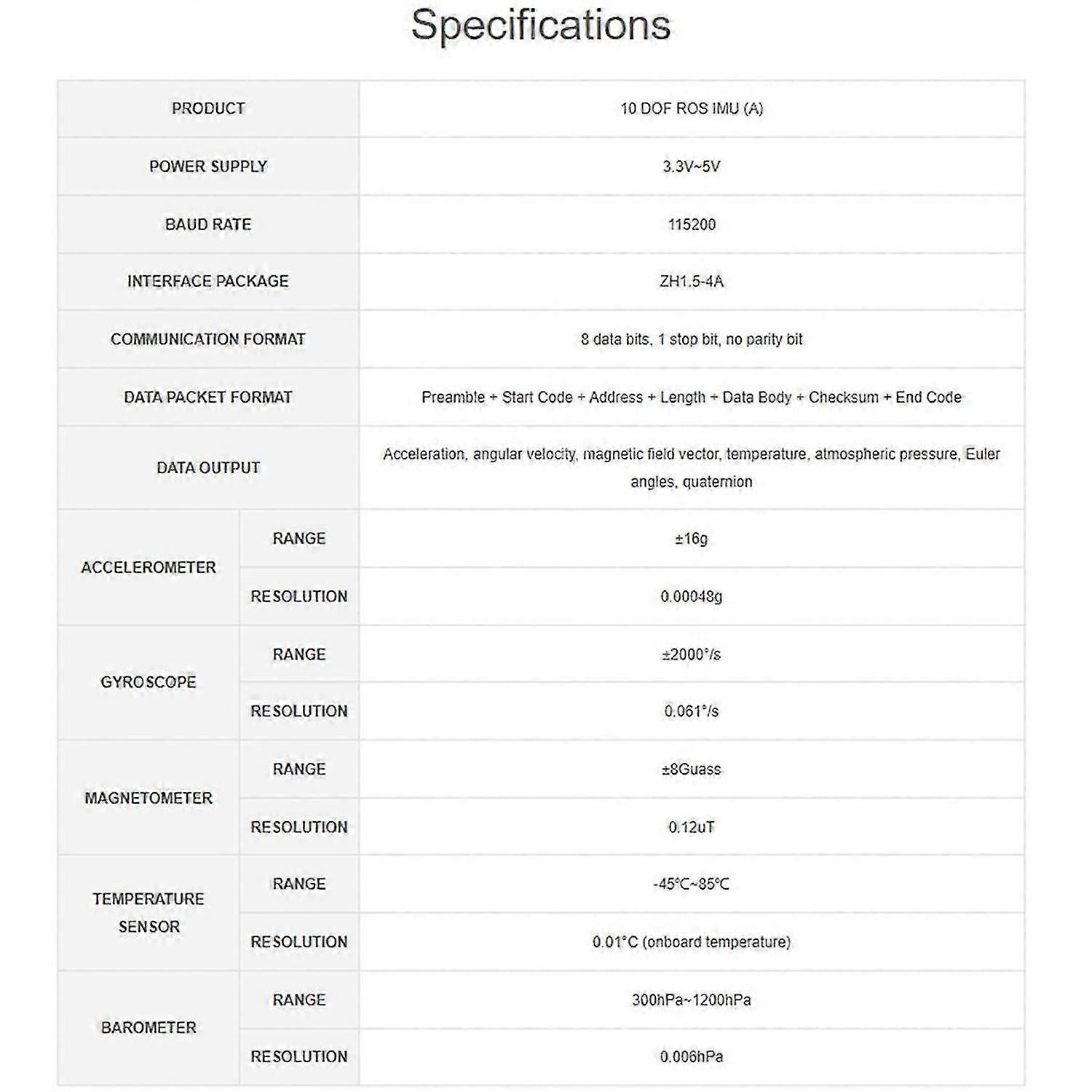Click the DATA PACKET FORMAT label

tap(208, 397)
